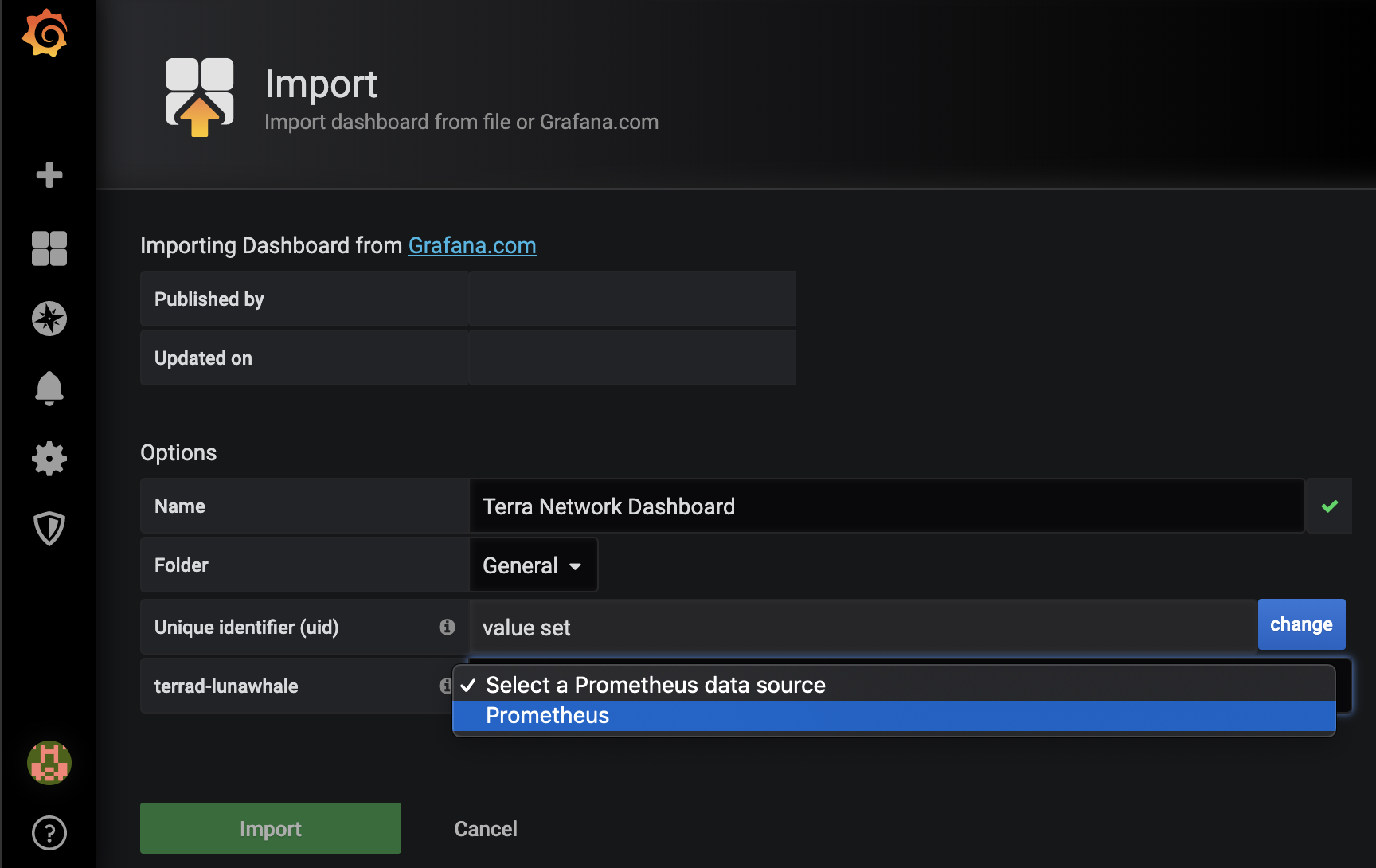Click the 'Updated on' label
The image size is (1376, 868).
click(203, 358)
